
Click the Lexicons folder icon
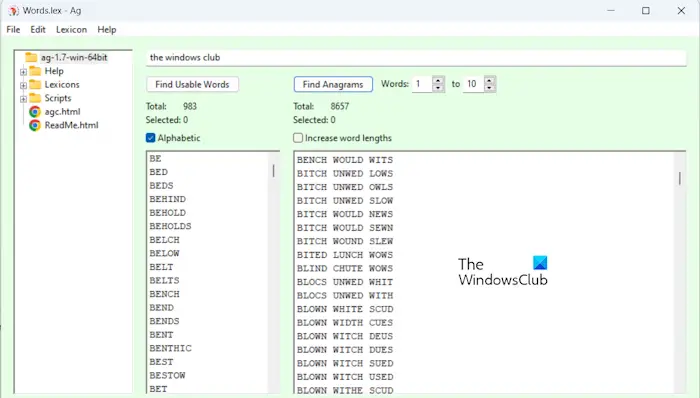click(x=35, y=84)
